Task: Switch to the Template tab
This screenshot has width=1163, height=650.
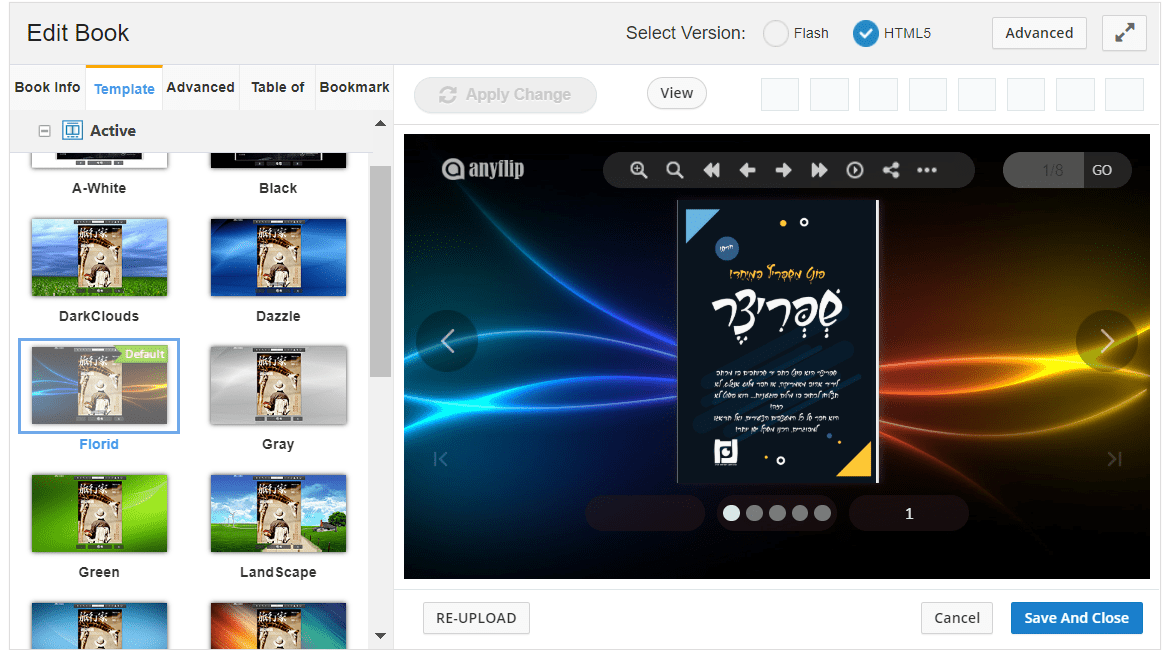Action: (124, 88)
